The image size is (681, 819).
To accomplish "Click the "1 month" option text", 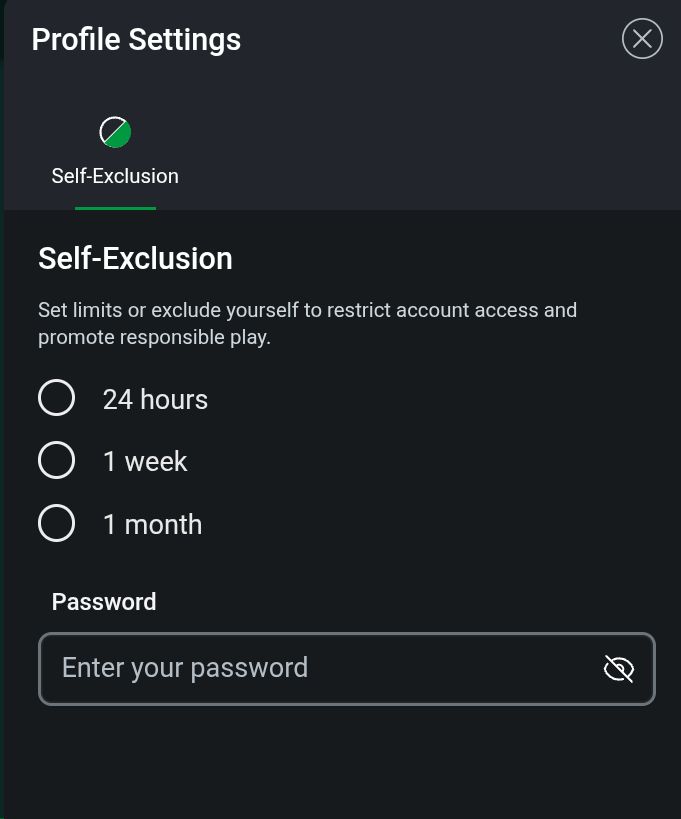I will [152, 524].
